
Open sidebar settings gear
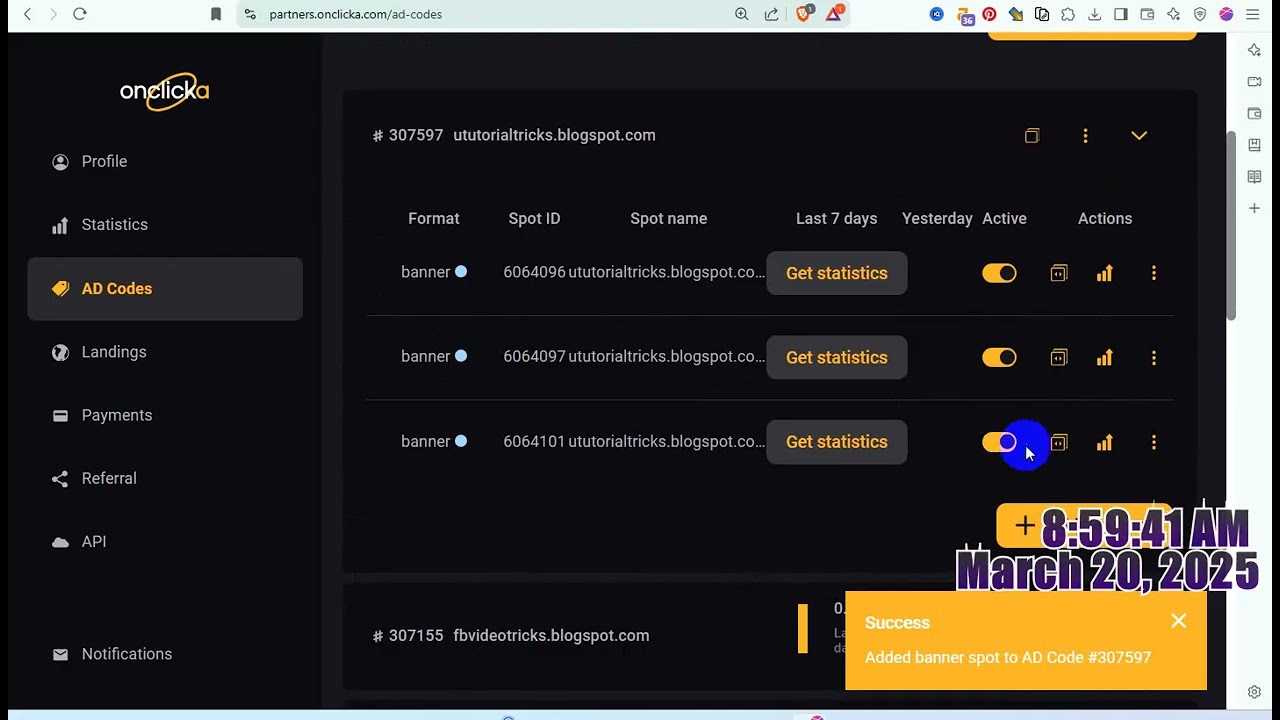point(1254,692)
